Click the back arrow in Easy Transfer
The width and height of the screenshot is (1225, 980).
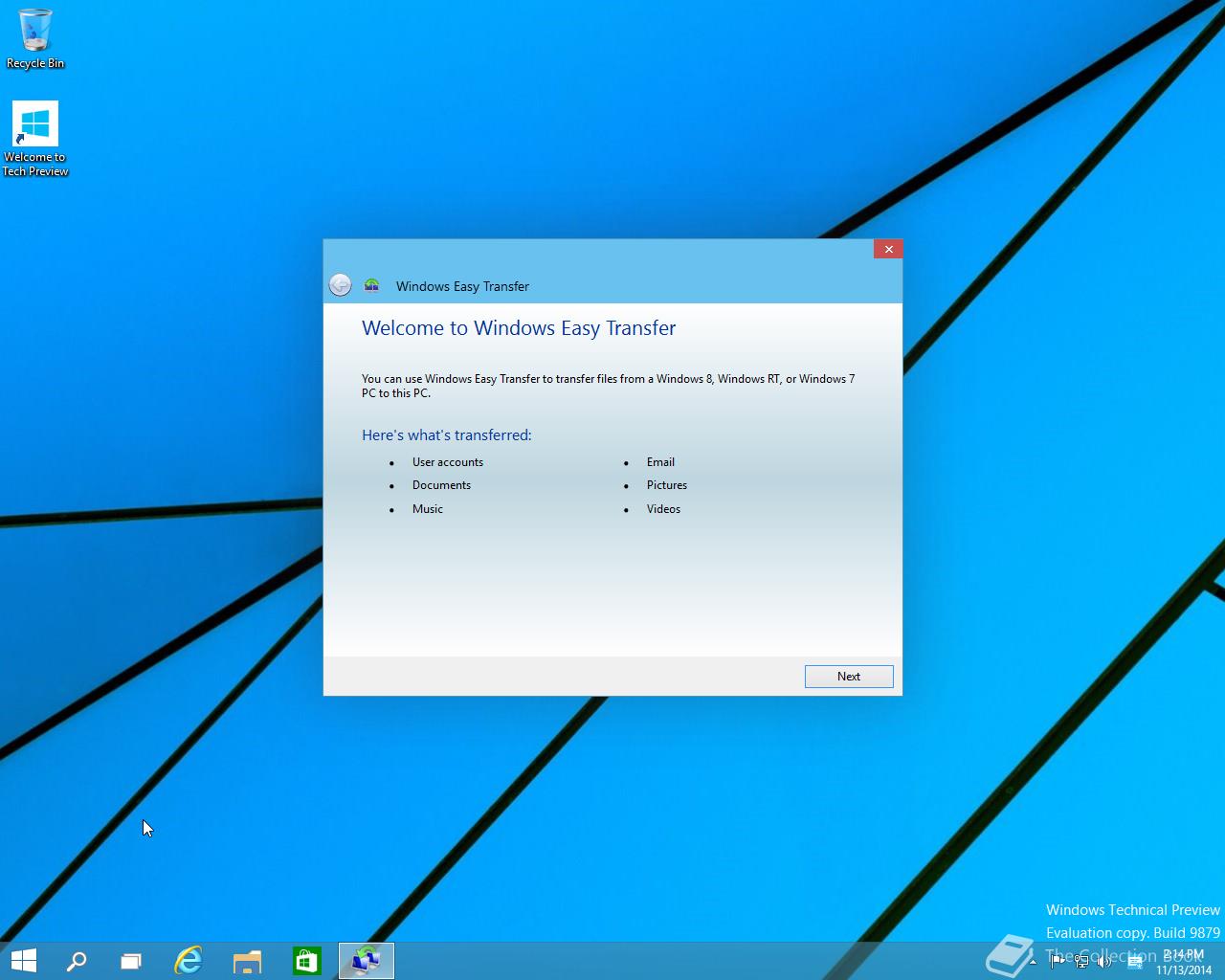click(x=340, y=285)
